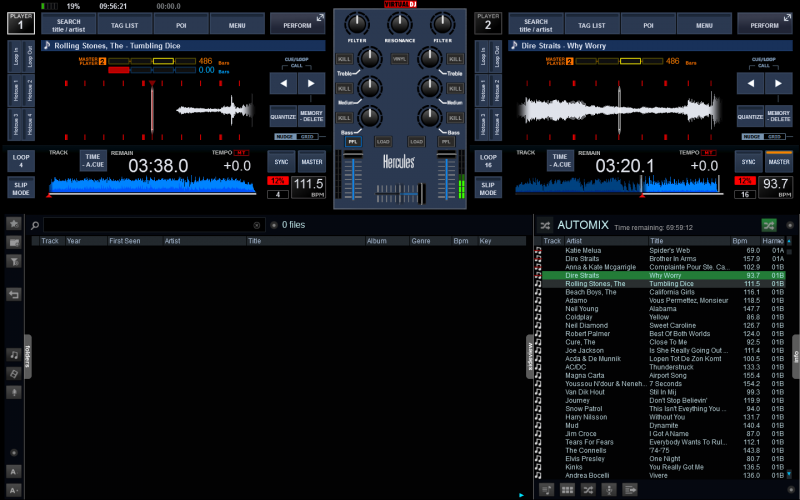800x500 pixels.
Task: Open the favorites star icon in the browser sidebar
Action: tap(14, 223)
